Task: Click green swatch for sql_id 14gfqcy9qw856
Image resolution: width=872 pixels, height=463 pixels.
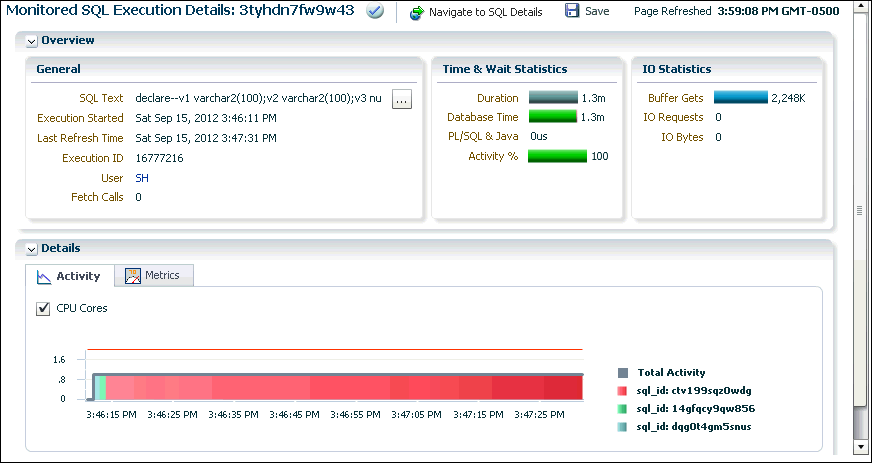Action: 623,408
